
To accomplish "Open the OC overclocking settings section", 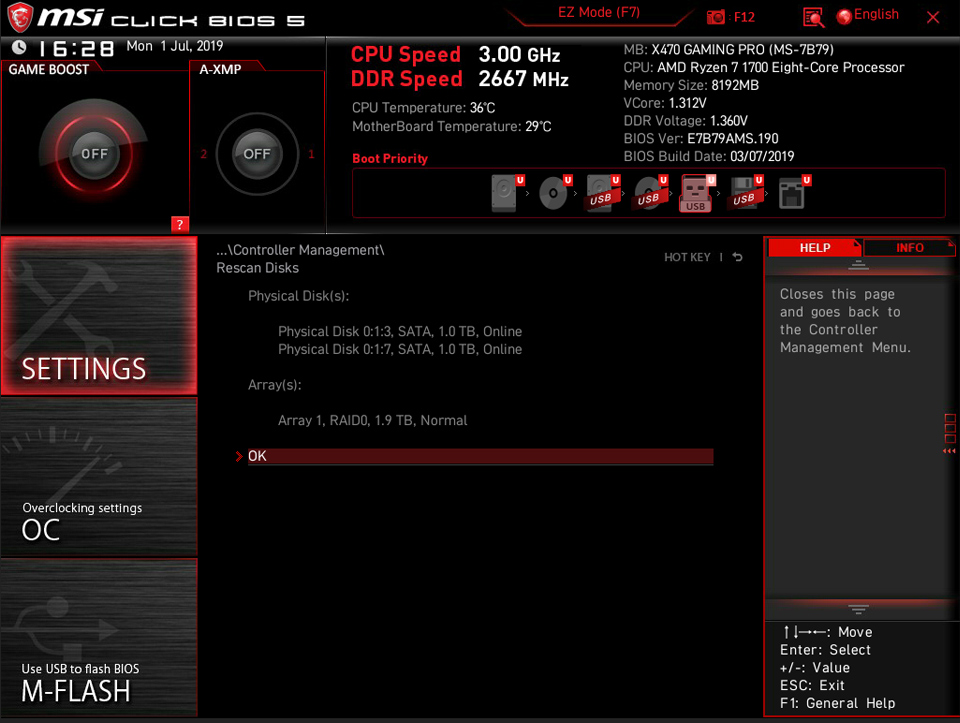I will pos(99,476).
